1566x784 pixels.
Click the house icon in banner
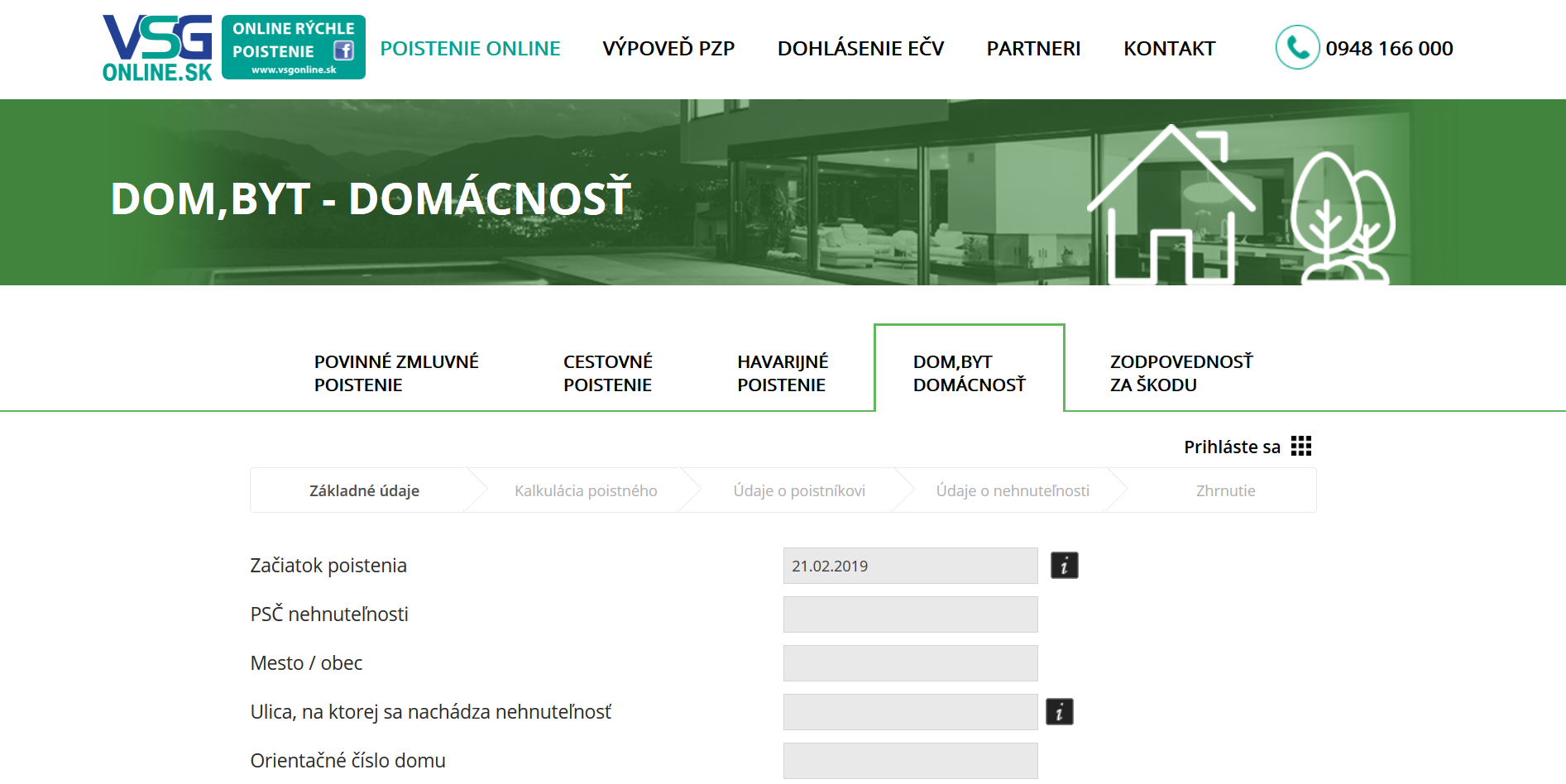(1171, 207)
